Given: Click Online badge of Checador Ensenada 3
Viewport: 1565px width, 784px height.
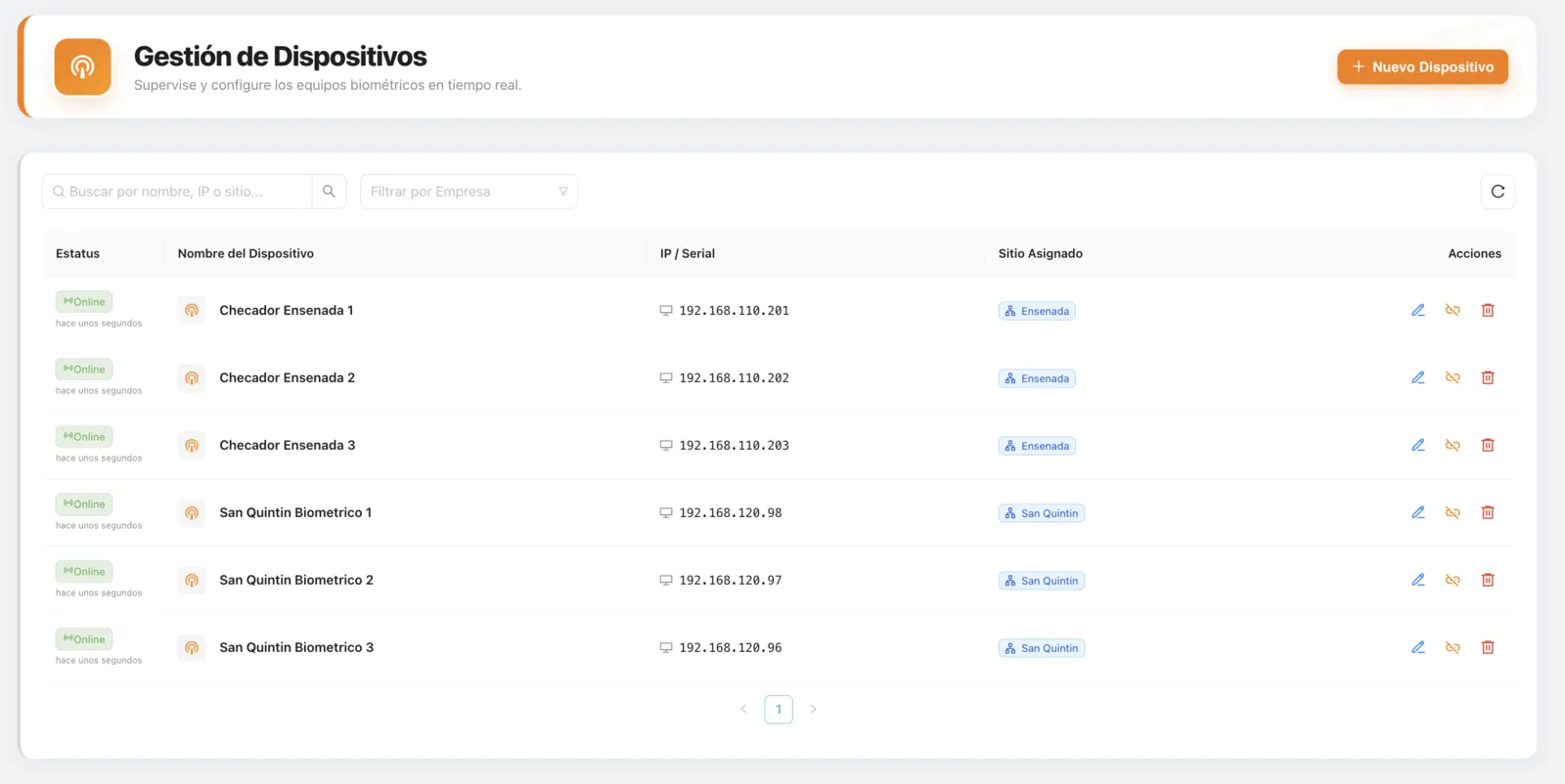Looking at the screenshot, I should tap(84, 437).
